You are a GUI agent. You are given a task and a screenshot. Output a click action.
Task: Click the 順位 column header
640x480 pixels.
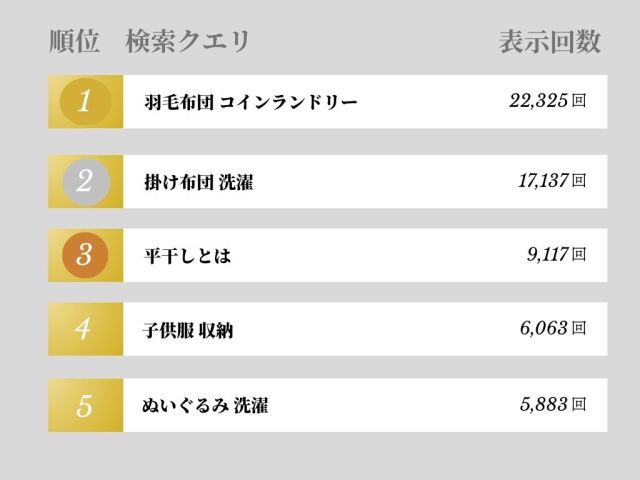coord(74,42)
